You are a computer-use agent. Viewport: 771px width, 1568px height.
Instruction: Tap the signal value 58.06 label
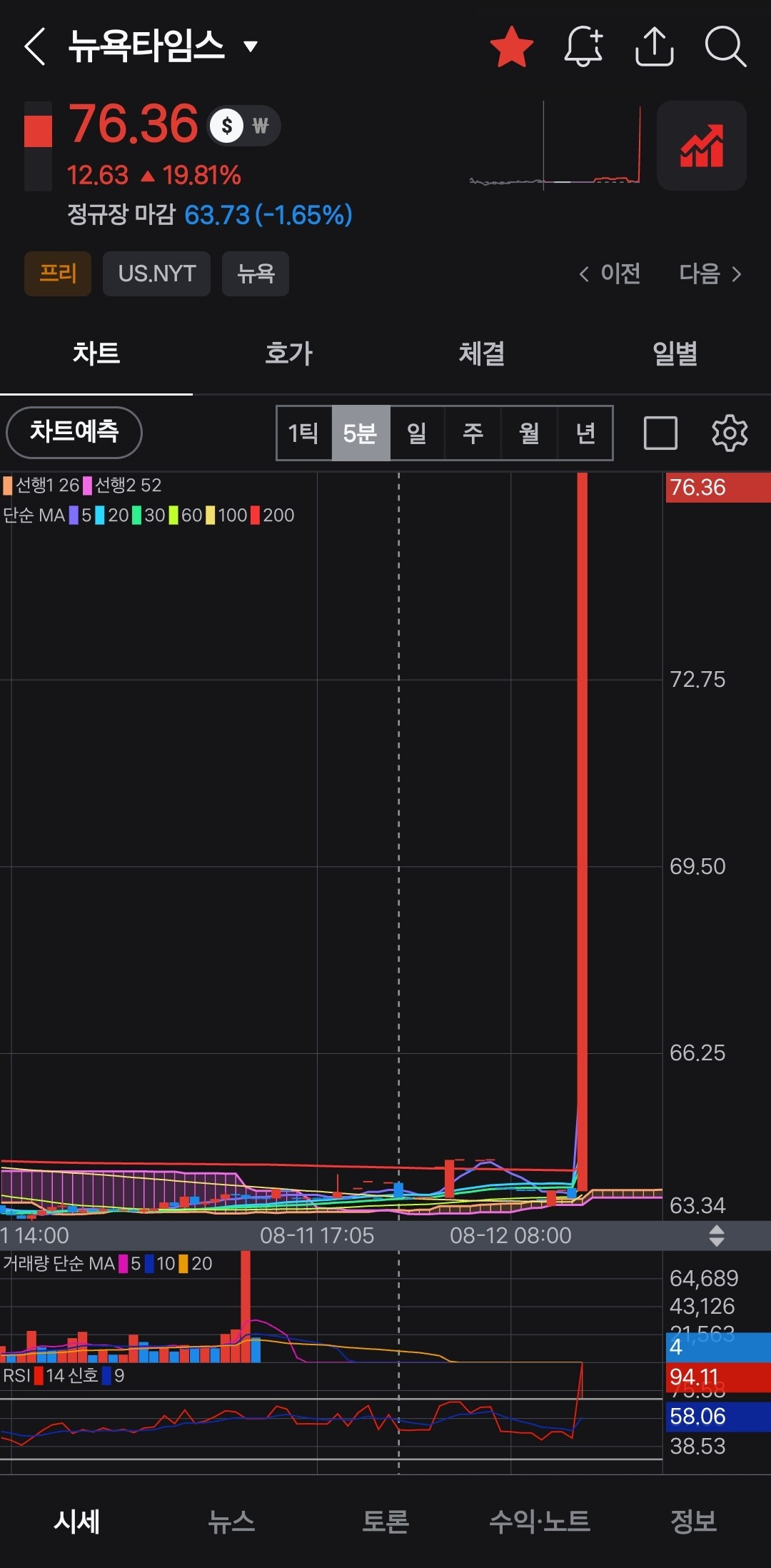pyautogui.click(x=718, y=1416)
